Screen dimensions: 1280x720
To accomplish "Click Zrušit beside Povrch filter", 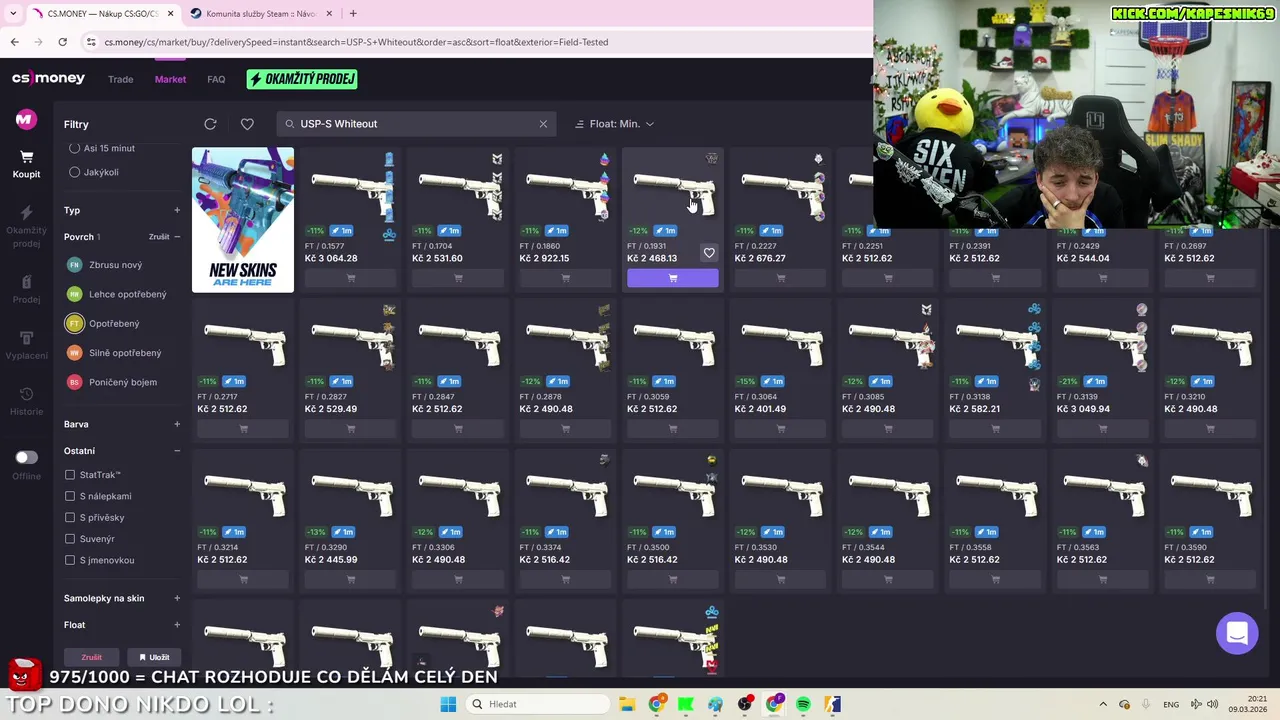I will pos(159,237).
